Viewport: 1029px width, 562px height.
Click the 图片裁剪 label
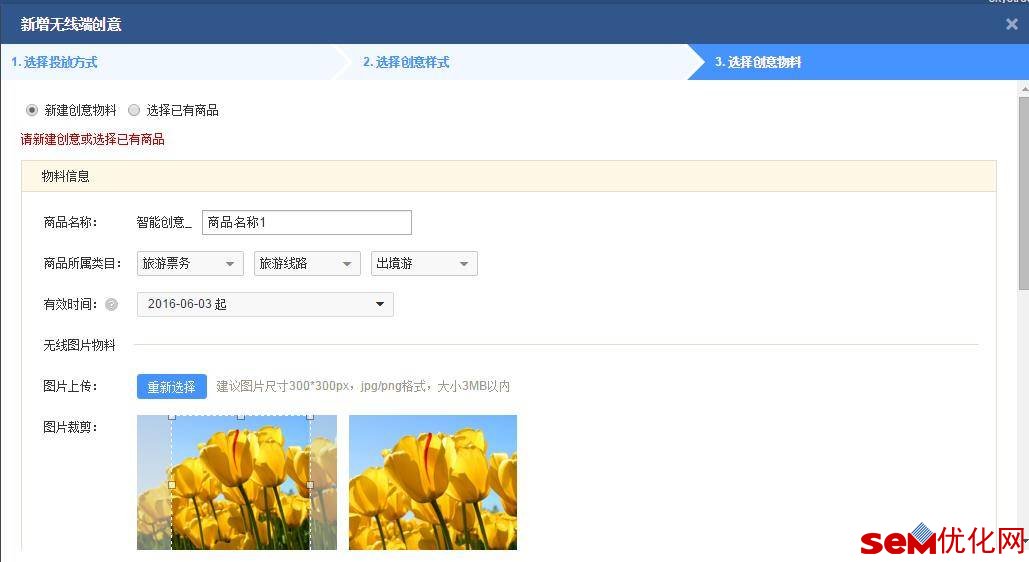coord(70,427)
